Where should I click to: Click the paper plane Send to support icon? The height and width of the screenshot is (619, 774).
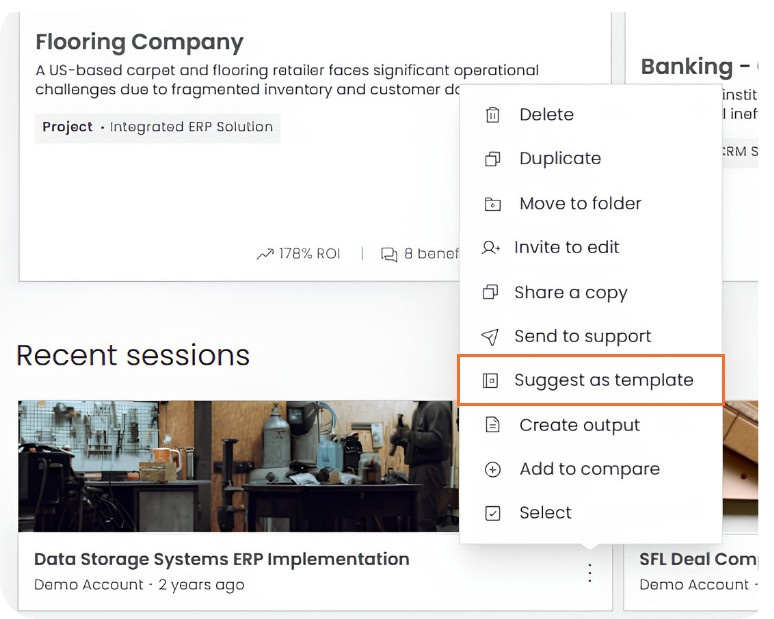490,337
